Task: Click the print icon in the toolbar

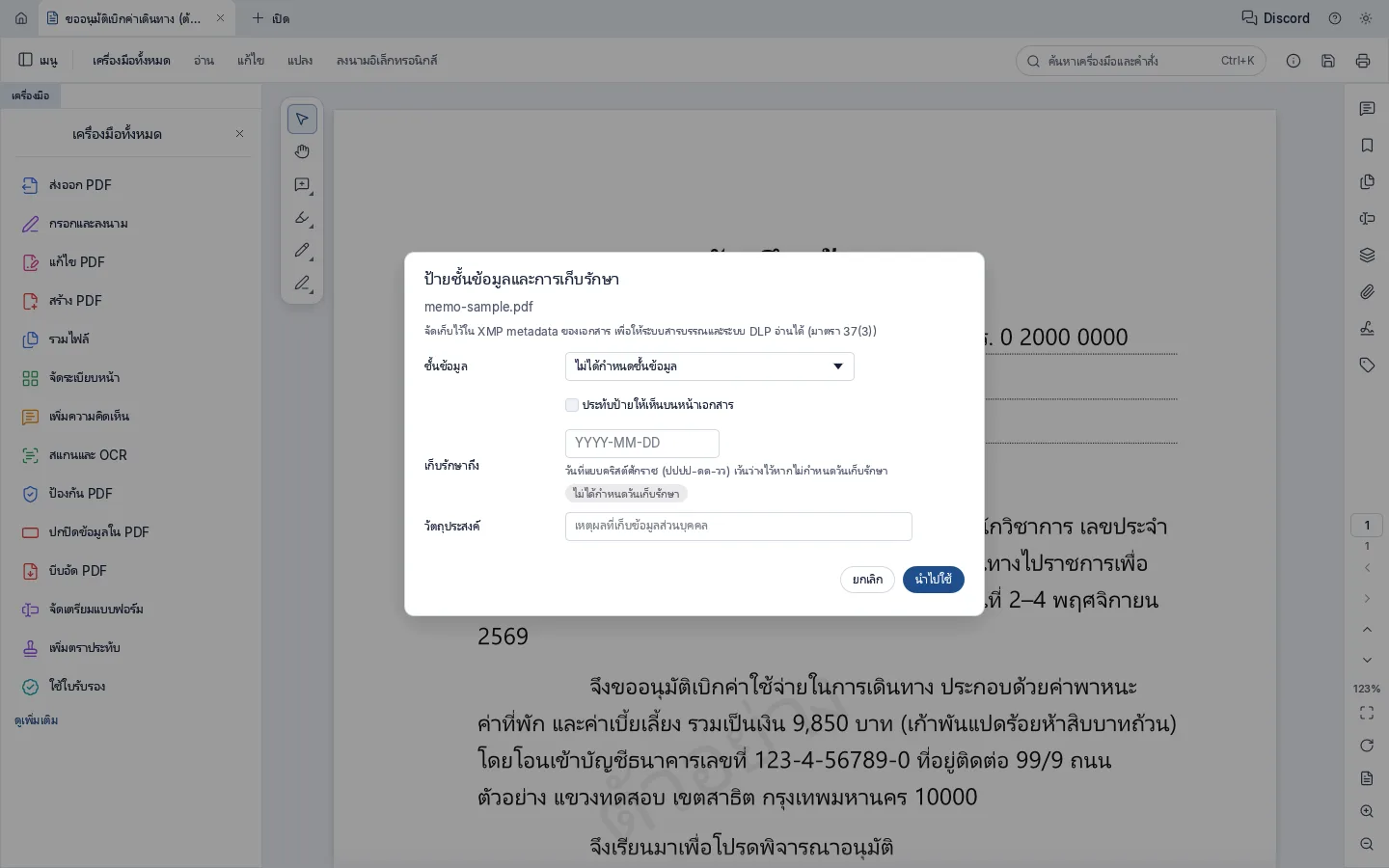Action: (x=1363, y=61)
